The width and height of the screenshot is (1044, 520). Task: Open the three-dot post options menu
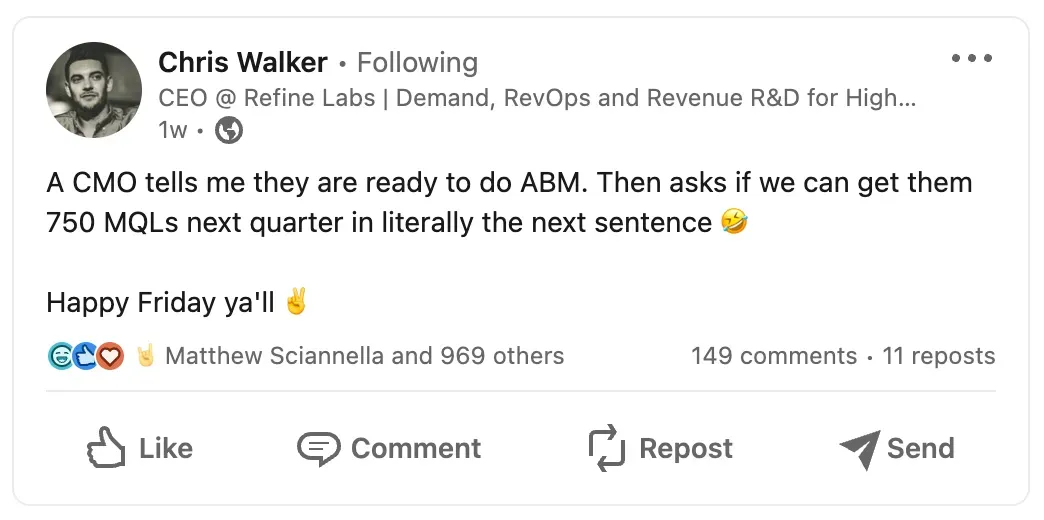click(x=971, y=59)
